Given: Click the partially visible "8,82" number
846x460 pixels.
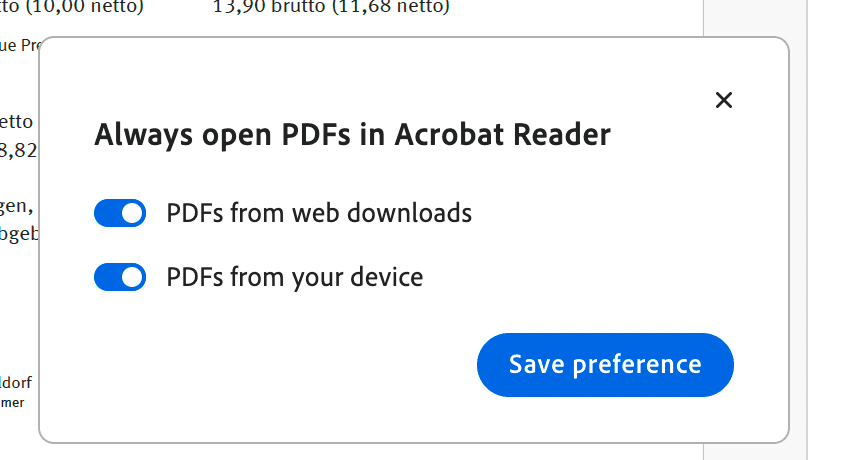Looking at the screenshot, I should point(17,151).
